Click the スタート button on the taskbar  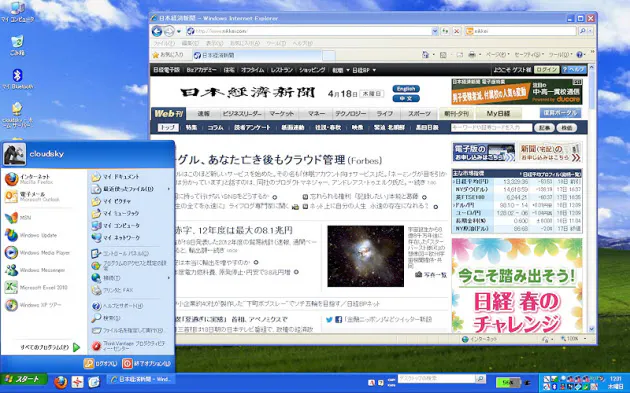coord(24,379)
